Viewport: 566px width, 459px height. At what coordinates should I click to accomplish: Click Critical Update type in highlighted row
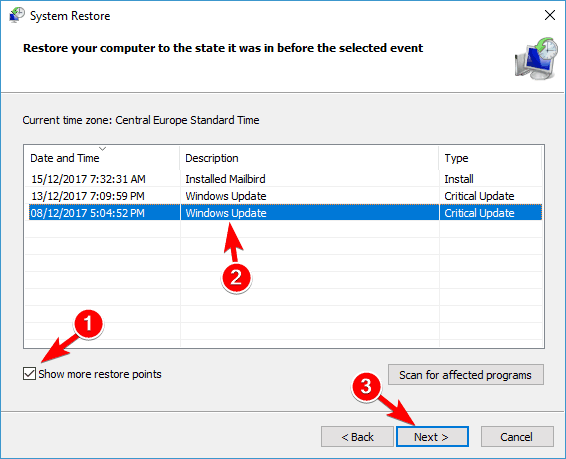[479, 213]
